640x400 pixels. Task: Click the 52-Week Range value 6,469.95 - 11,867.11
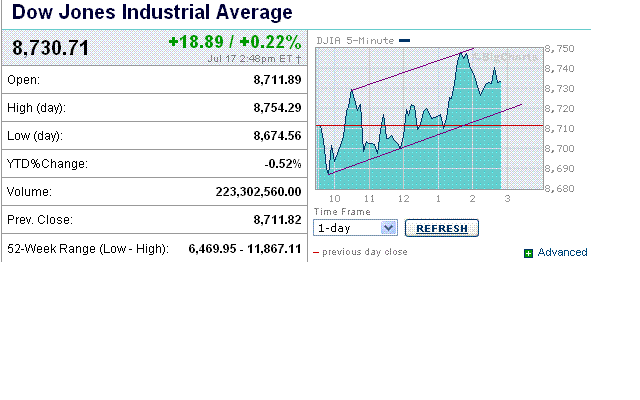click(245, 249)
